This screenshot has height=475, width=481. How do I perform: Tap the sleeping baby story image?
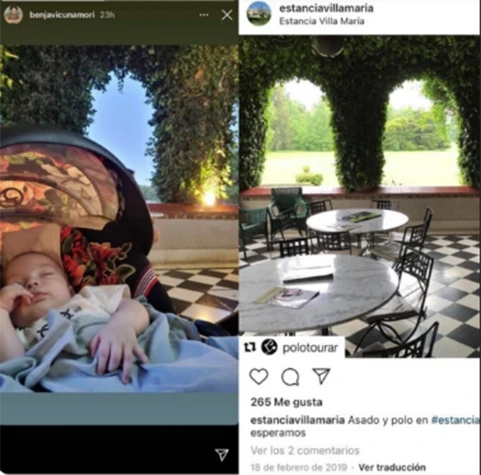[119, 218]
